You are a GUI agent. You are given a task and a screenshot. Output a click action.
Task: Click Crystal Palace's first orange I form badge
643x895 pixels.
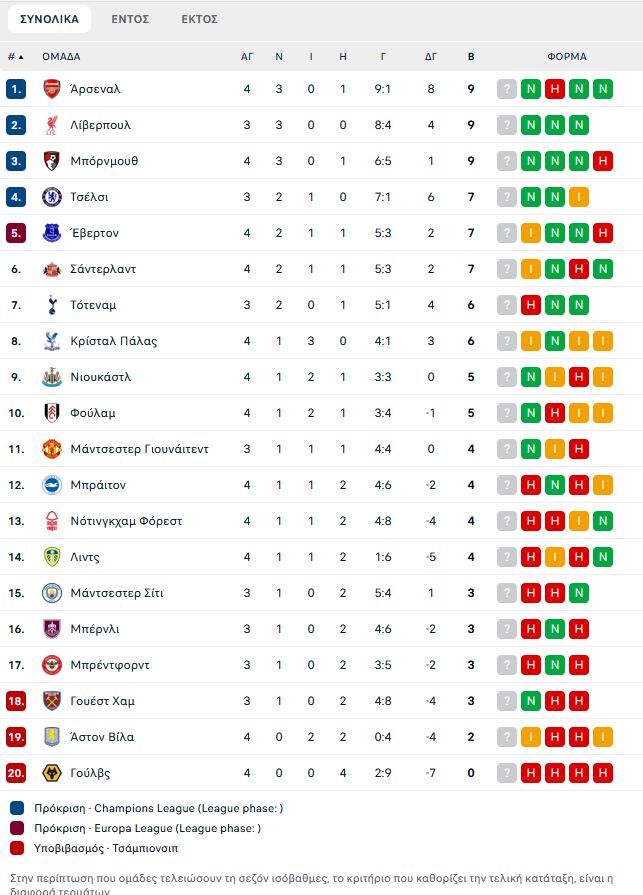pos(531,341)
